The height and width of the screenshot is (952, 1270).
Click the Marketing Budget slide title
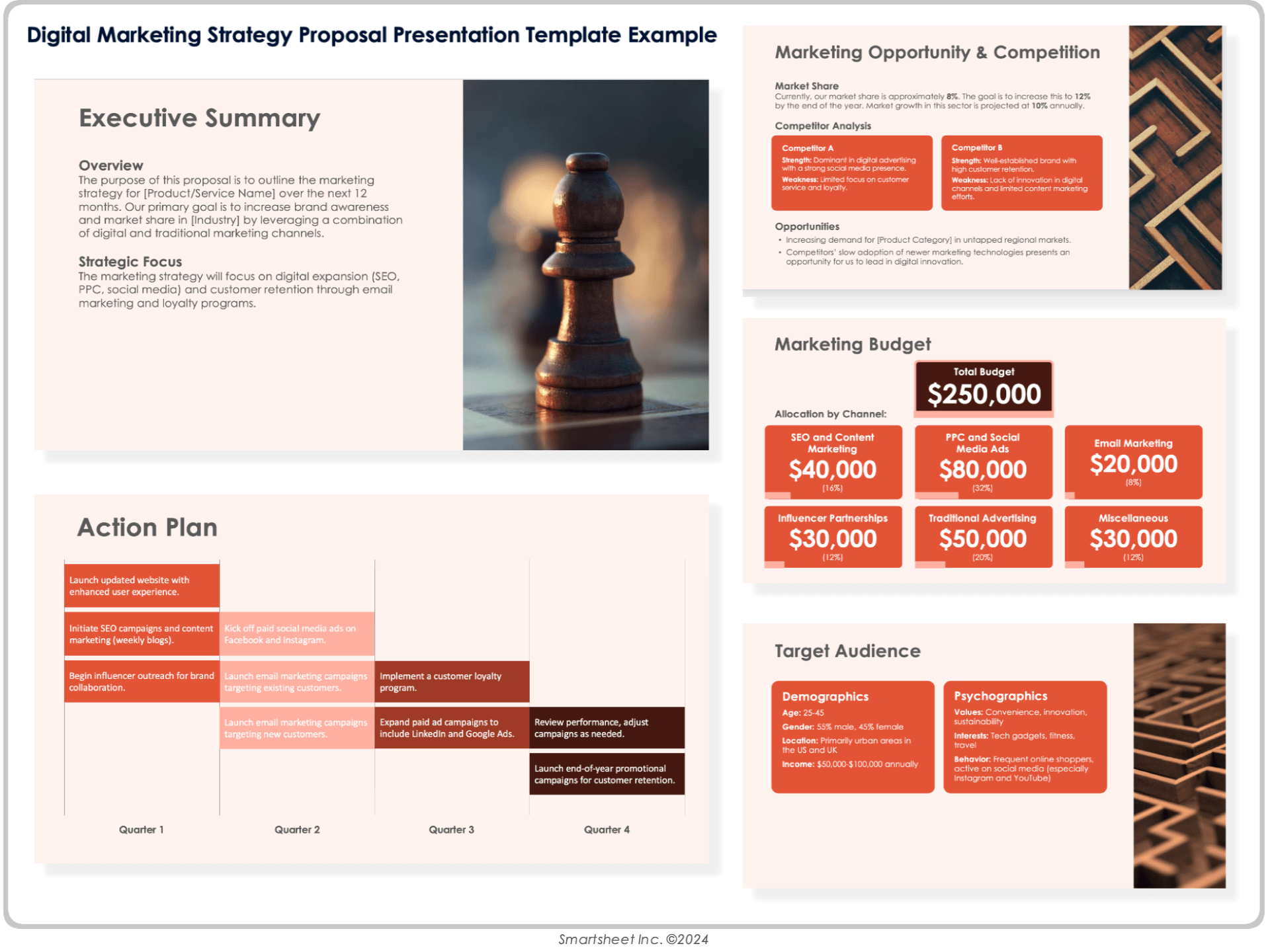tap(853, 344)
